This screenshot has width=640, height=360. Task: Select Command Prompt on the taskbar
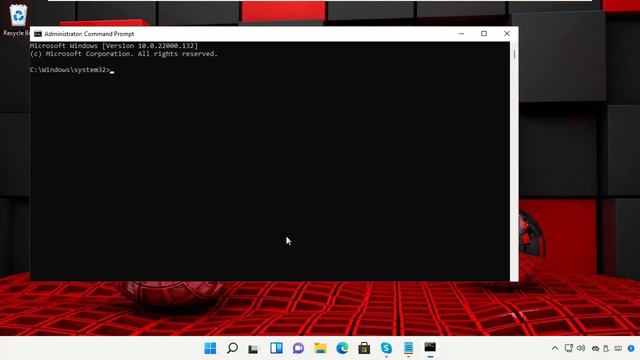click(x=430, y=348)
